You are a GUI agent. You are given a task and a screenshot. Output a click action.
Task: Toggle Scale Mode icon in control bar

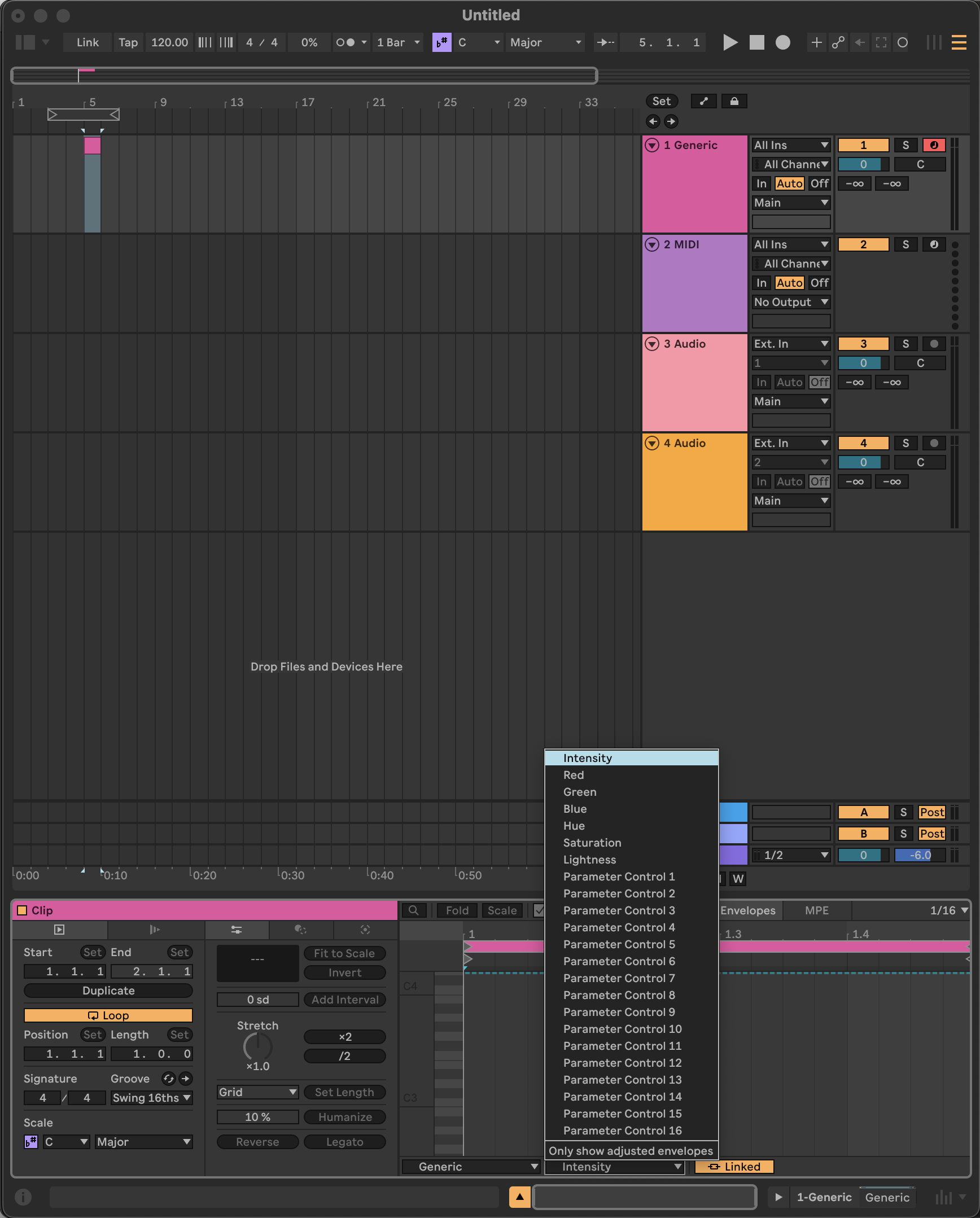441,42
